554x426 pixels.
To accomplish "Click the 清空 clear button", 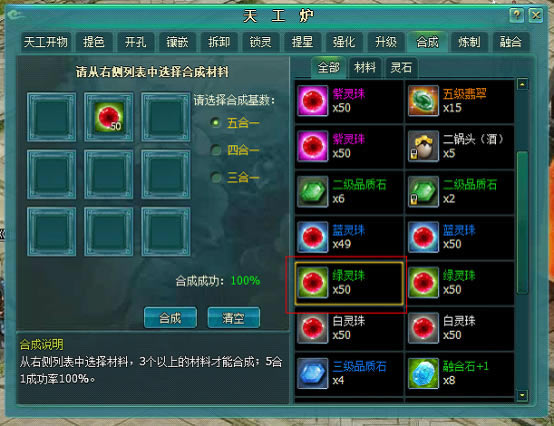I will [234, 318].
